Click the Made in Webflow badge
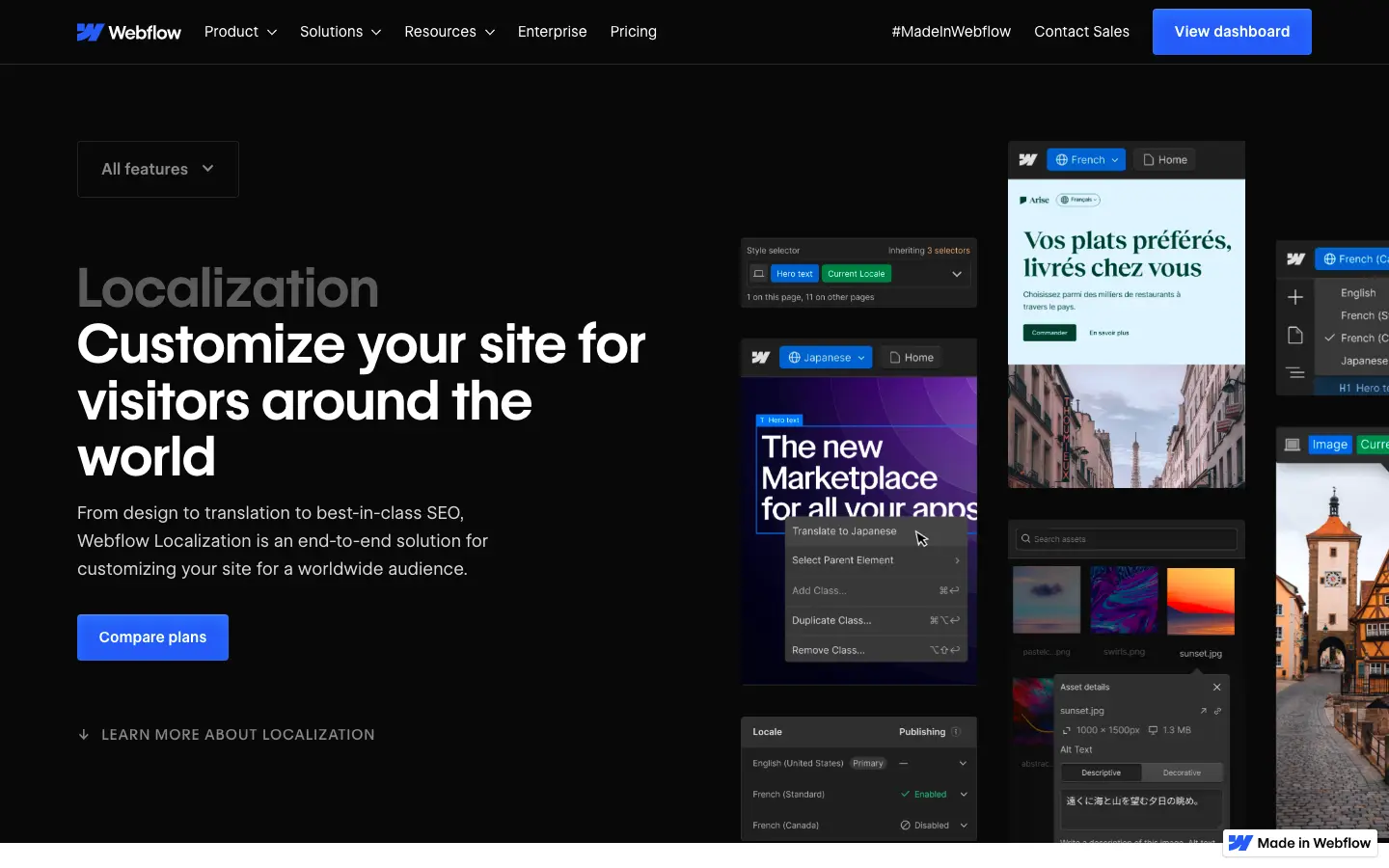This screenshot has width=1389, height=868. pos(1299,843)
